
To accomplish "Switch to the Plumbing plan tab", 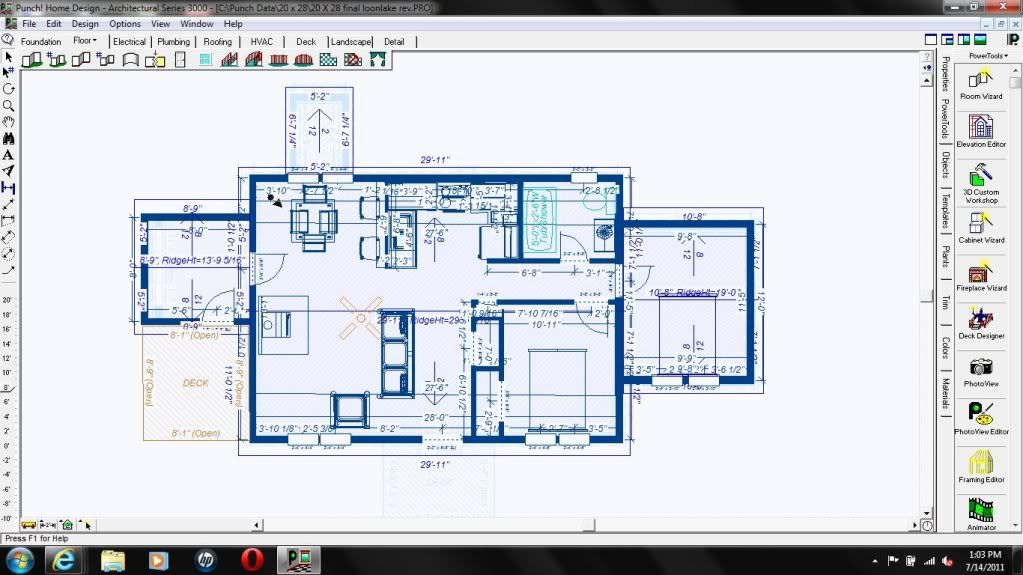I will point(174,41).
